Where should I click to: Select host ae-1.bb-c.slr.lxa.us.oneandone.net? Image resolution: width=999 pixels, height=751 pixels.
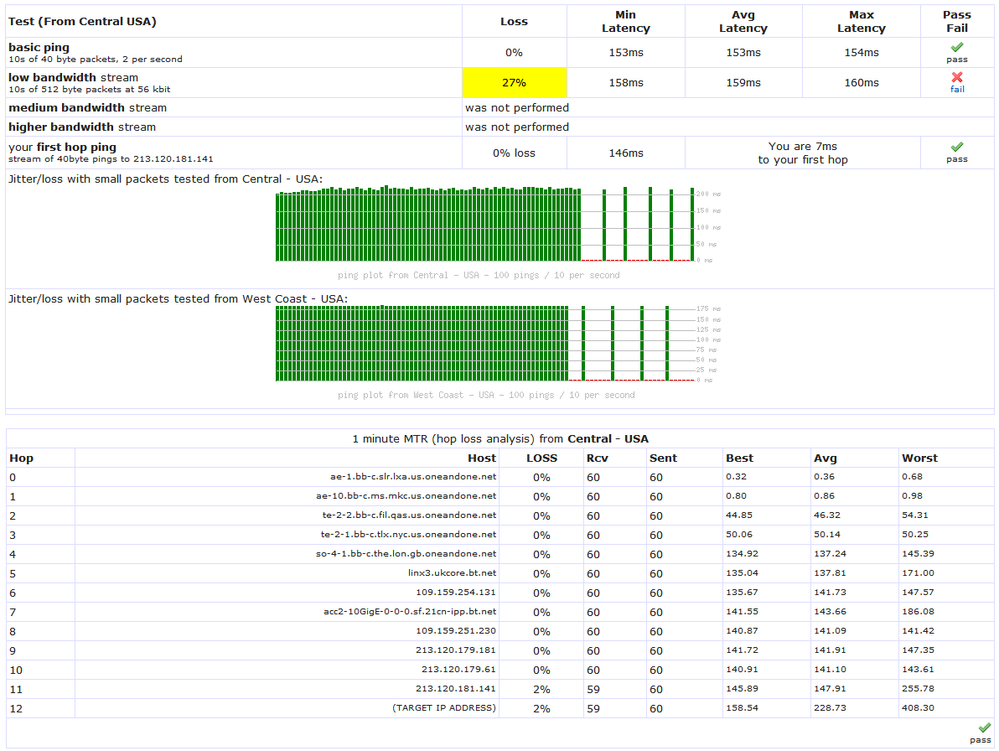point(413,476)
